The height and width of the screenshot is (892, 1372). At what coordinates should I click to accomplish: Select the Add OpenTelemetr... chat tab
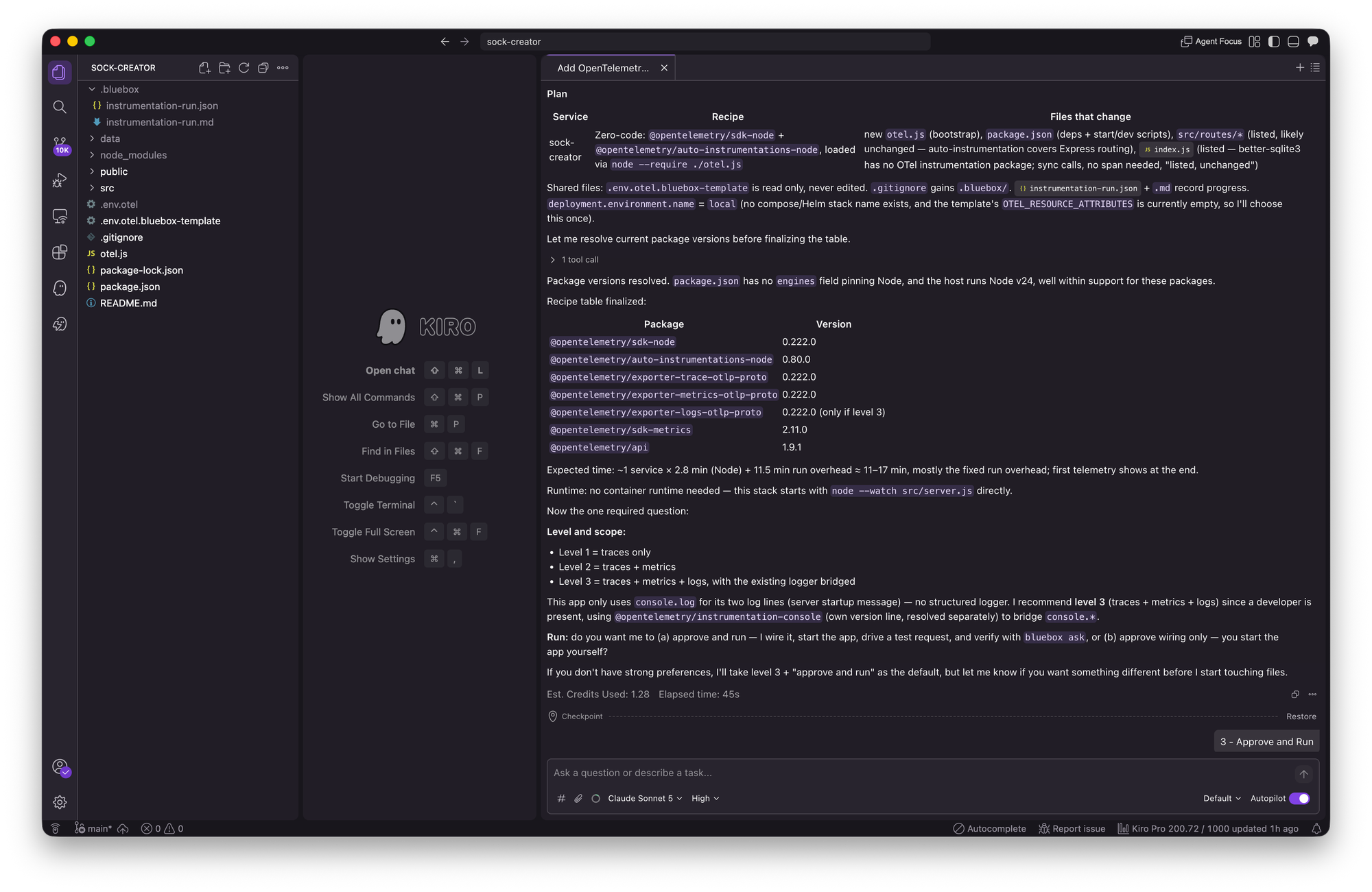[x=603, y=68]
